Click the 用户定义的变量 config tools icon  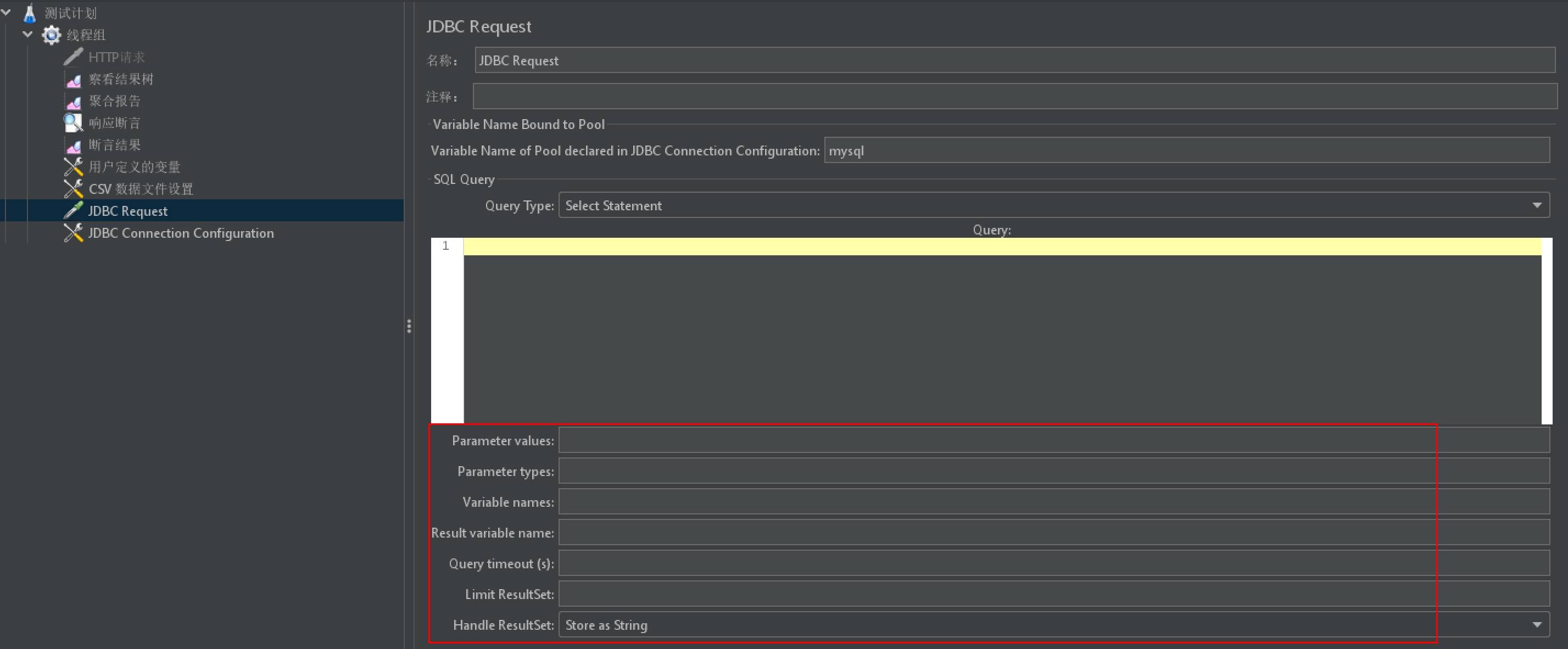73,167
